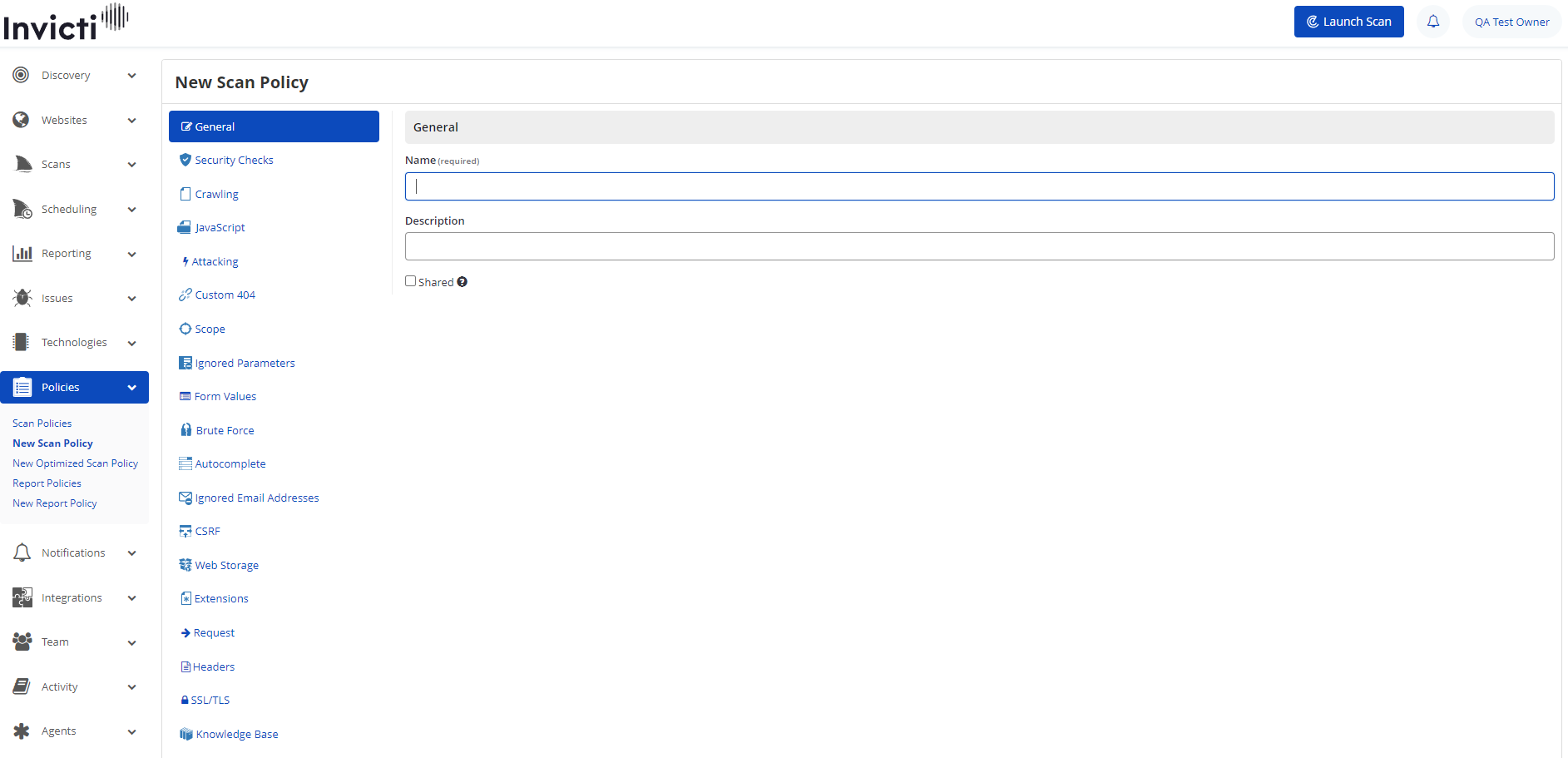Screen dimensions: 1568x758
Task: Click the Scope circle icon
Action: pyautogui.click(x=185, y=329)
